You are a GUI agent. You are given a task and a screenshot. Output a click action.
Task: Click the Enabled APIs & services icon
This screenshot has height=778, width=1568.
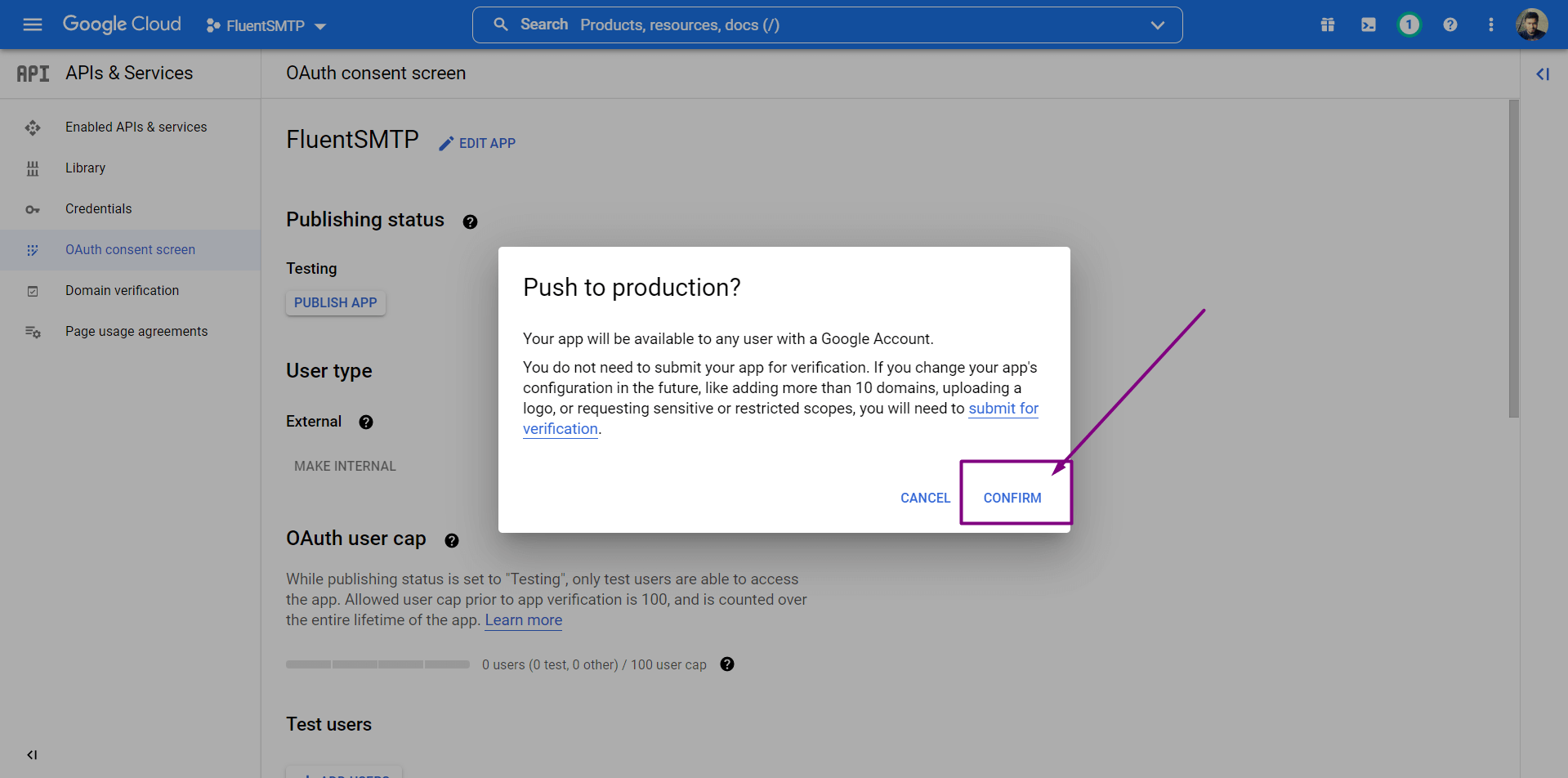click(33, 127)
